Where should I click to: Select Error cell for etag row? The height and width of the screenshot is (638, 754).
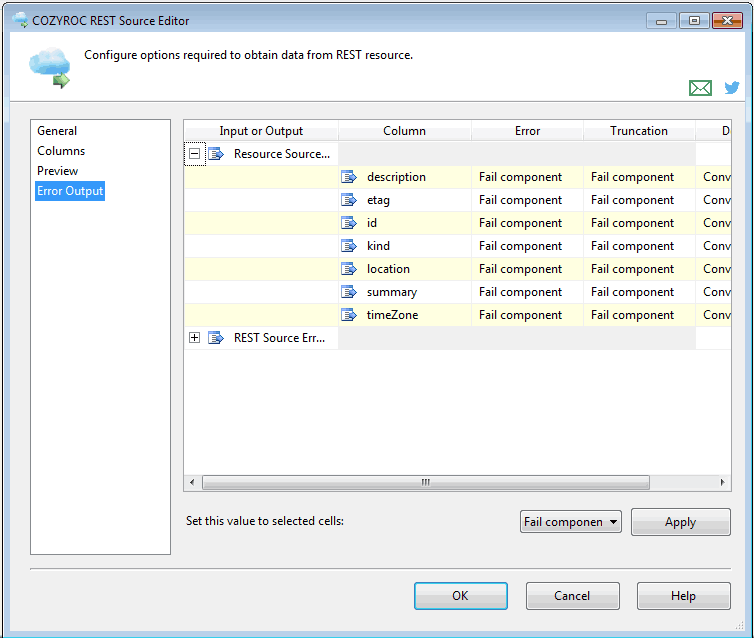pyautogui.click(x=528, y=200)
